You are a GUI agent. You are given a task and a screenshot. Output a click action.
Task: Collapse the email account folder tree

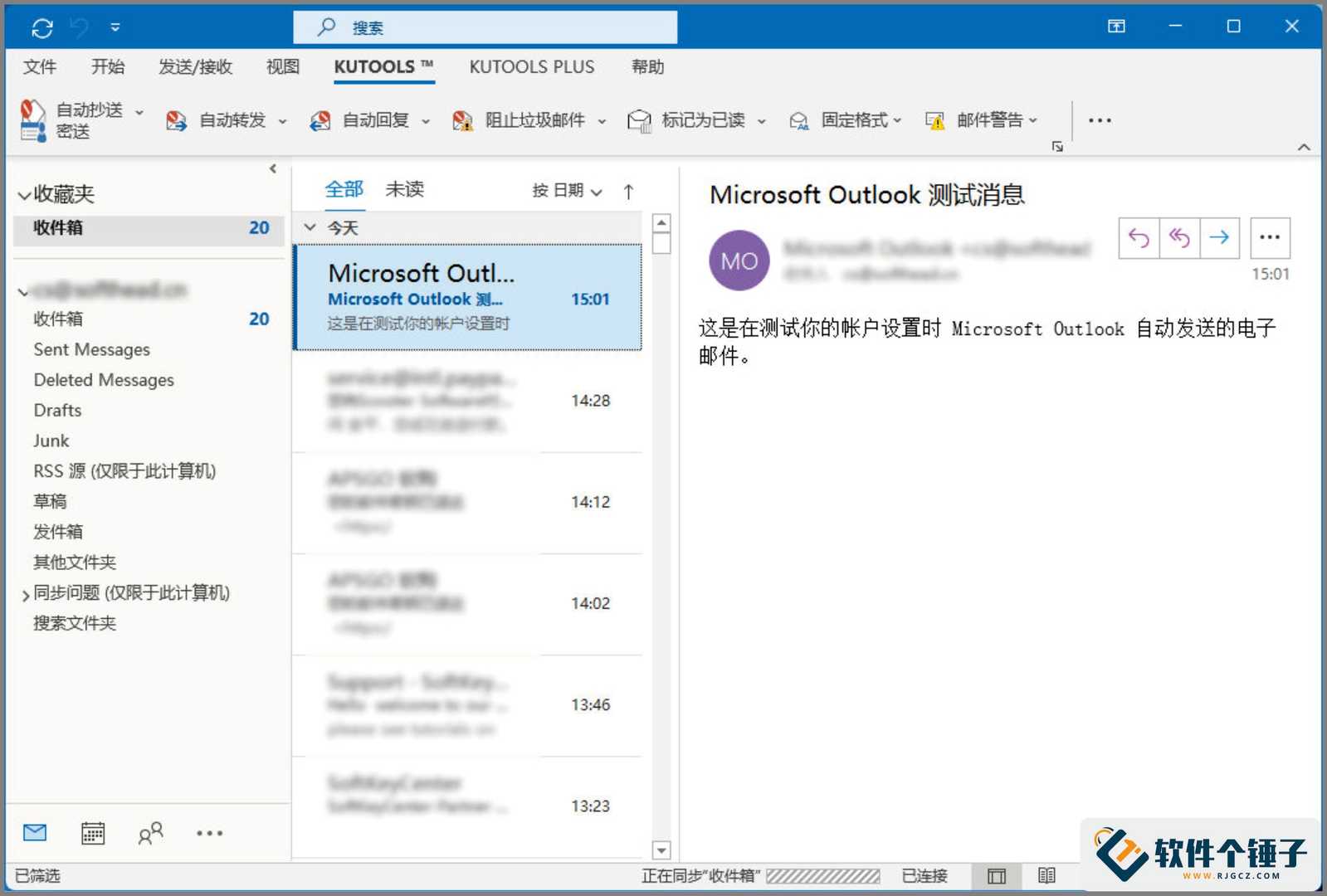[23, 291]
